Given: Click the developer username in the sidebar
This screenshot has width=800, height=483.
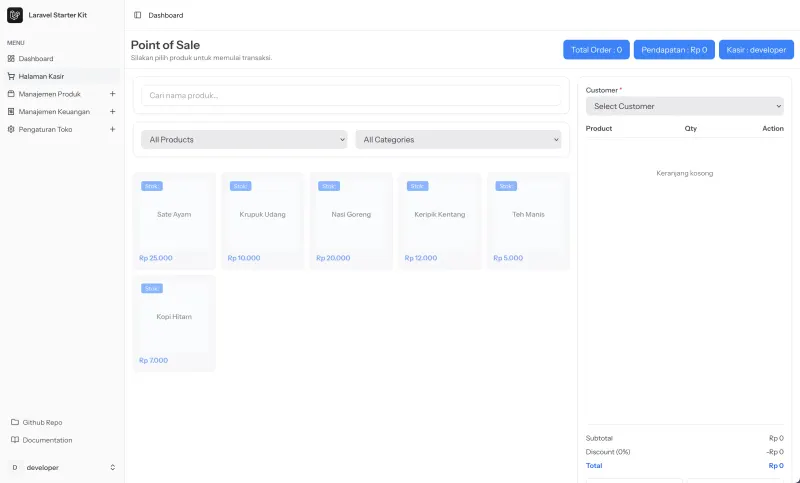Looking at the screenshot, I should (43, 468).
